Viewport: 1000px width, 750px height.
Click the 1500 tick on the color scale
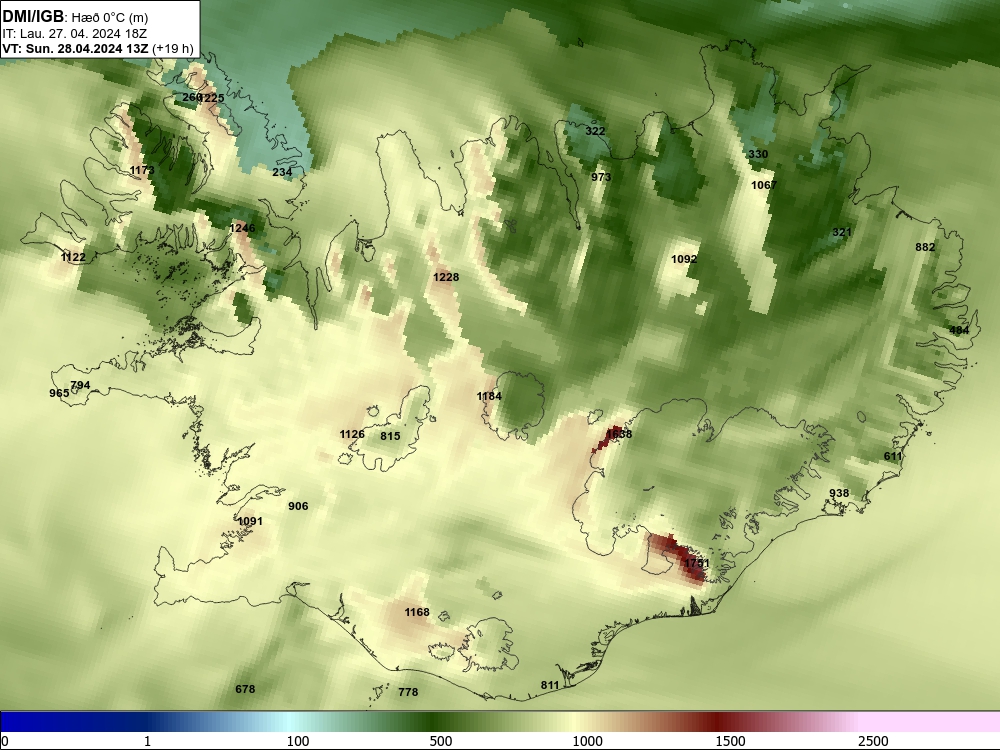coord(730,741)
